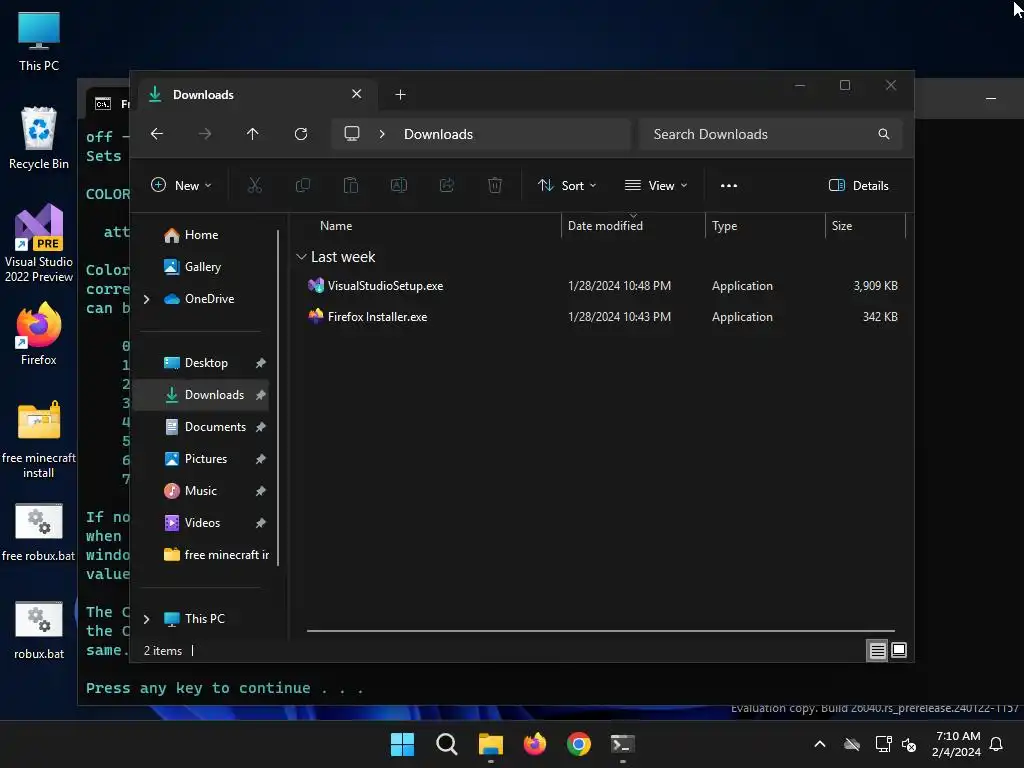
Task: Click the horizontal scrollbar in file list
Action: (600, 631)
